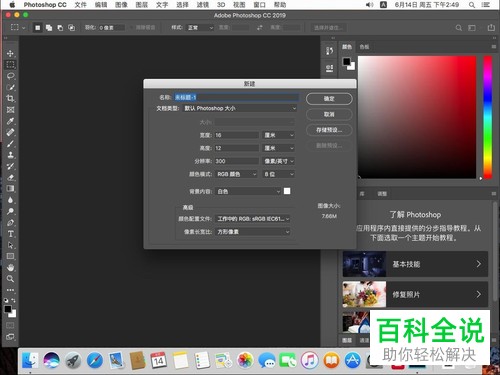
Task: Choose New Selection mode in options bar
Action: click(38, 28)
